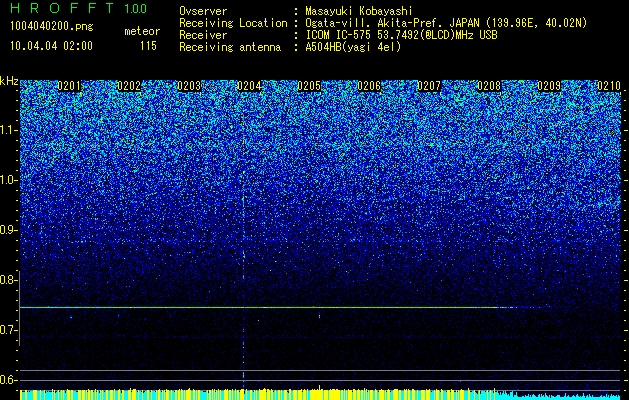Select the file name 1004040200.png
629x400 pixels.
click(52, 27)
